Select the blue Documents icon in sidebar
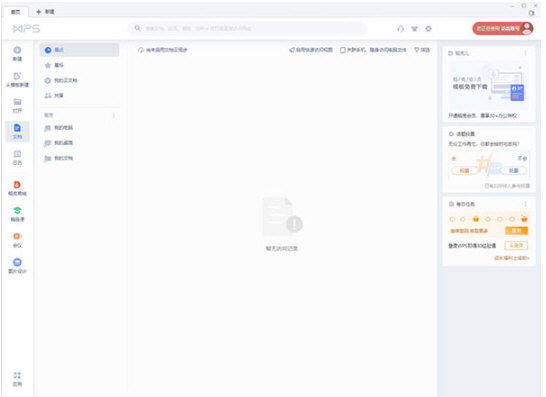The width and height of the screenshot is (546, 397). click(17, 128)
